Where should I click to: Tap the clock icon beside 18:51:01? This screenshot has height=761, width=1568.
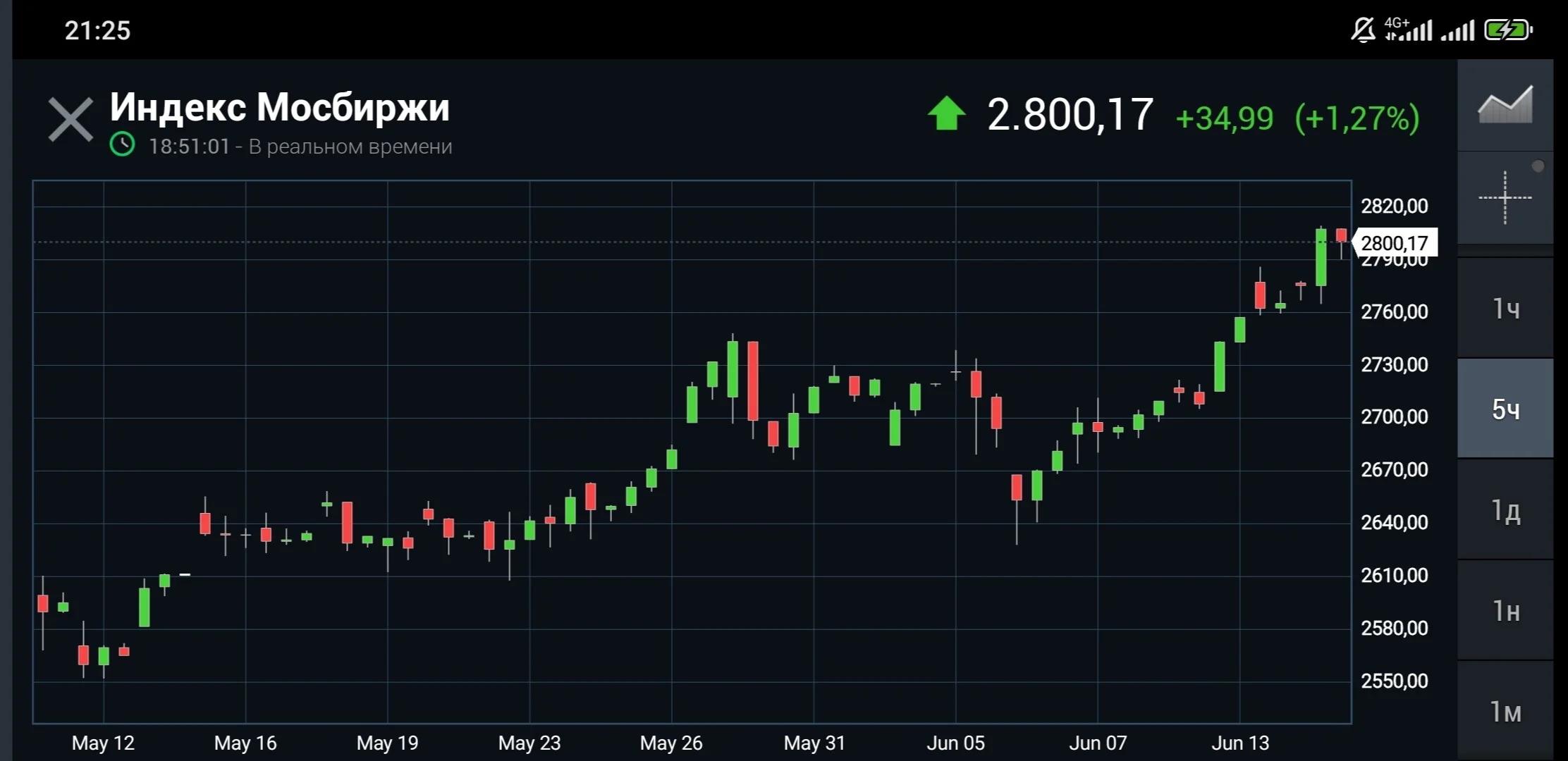click(x=123, y=144)
